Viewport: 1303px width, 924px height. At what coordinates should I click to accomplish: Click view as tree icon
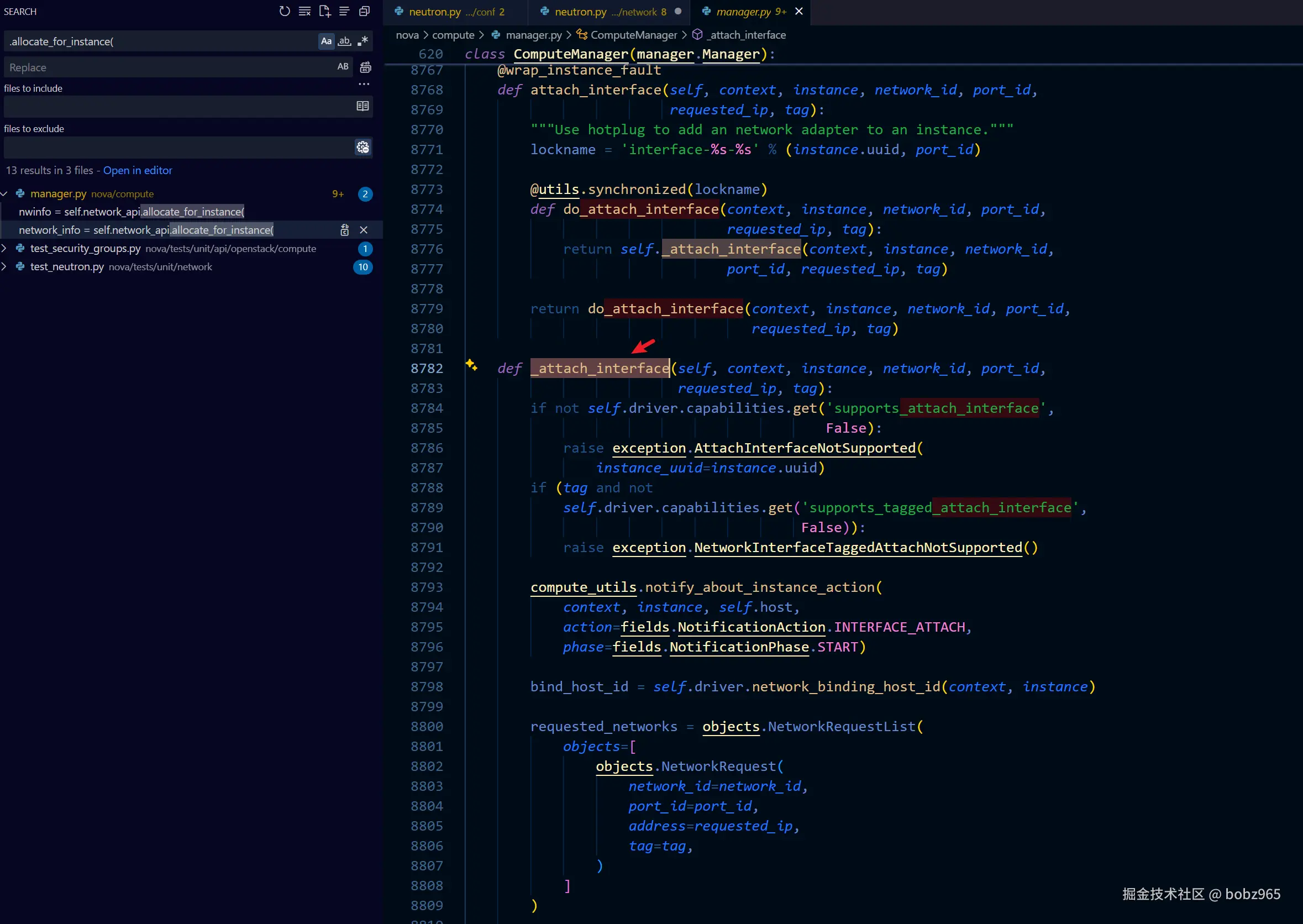point(345,11)
